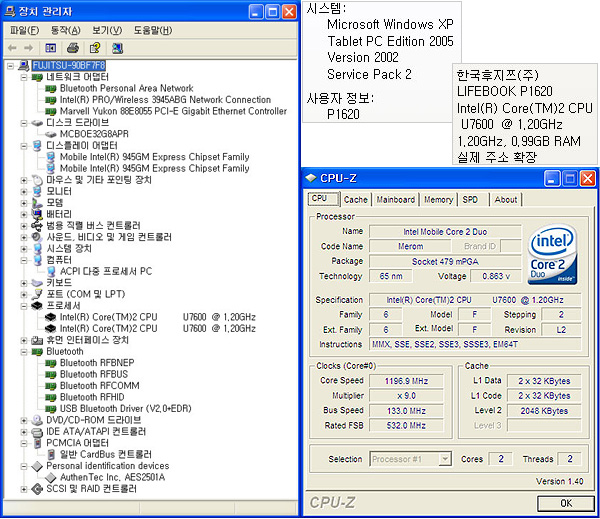The height and width of the screenshot is (519, 600).
Task: Click the Forward arrow in Device Manager toolbar
Action: tap(28, 48)
